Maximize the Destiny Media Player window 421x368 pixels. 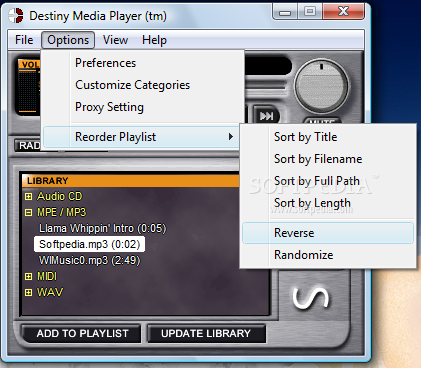310,12
